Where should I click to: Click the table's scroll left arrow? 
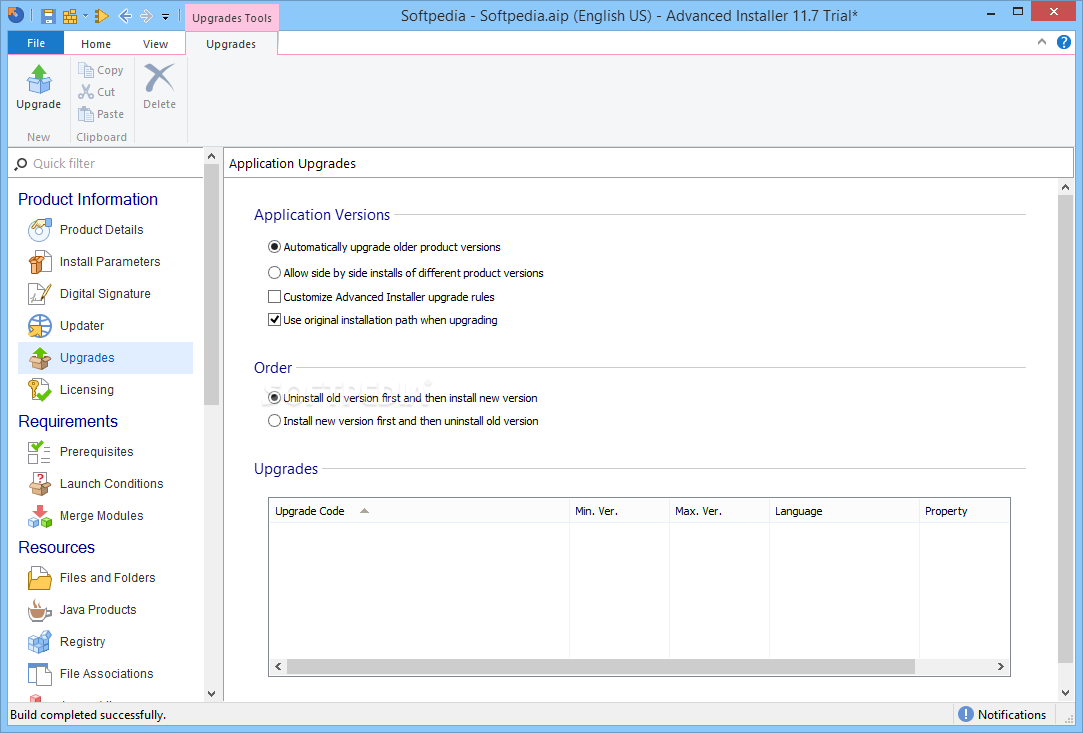[278, 667]
